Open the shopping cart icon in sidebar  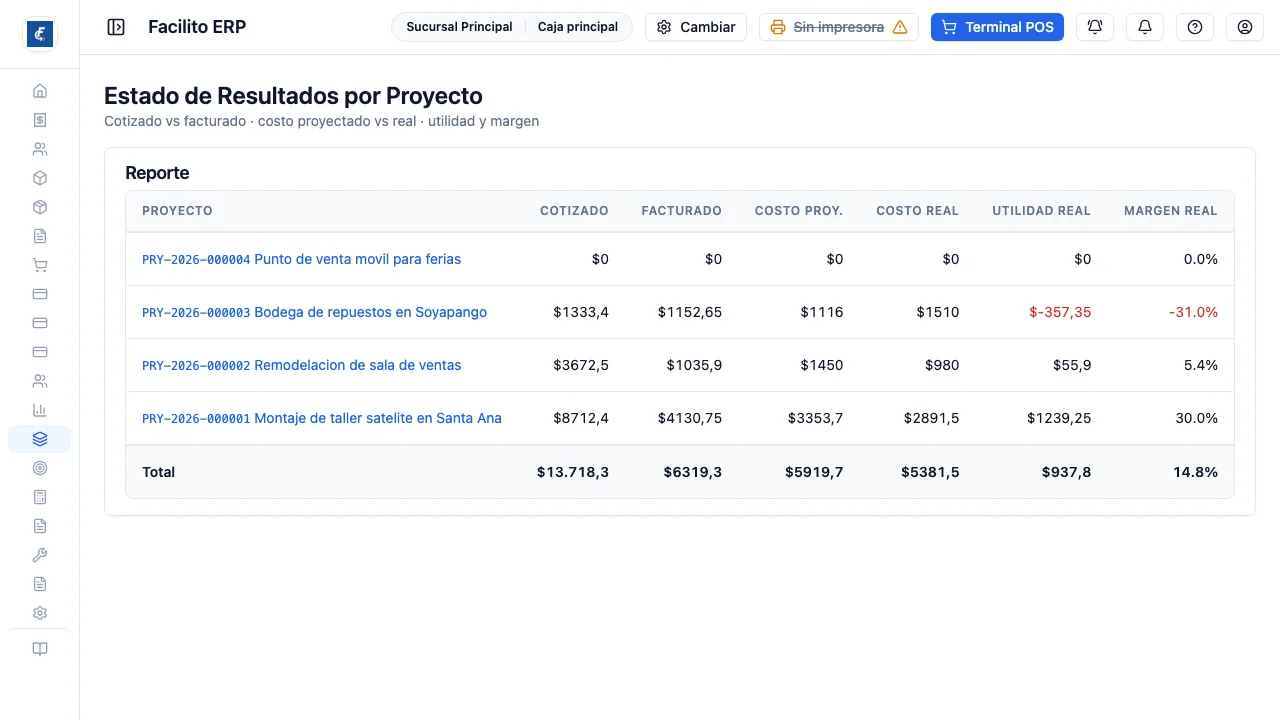40,265
